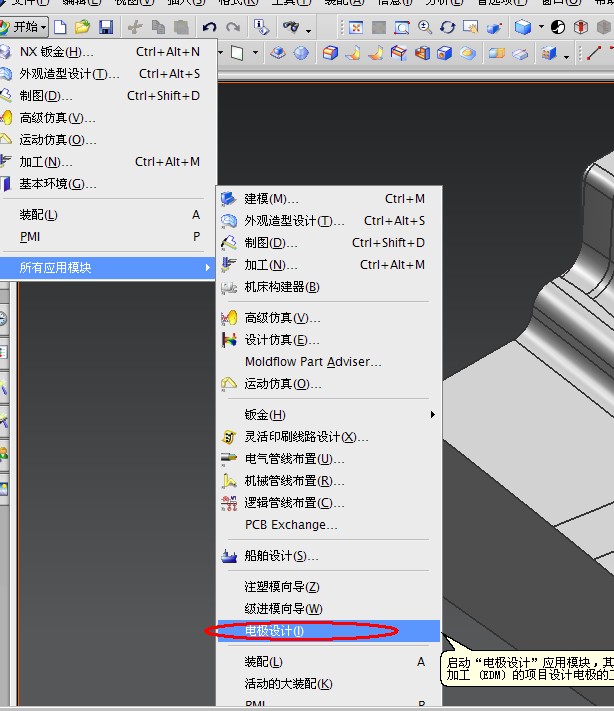Image resolution: width=614 pixels, height=711 pixels.
Task: Click the red box section view icon
Action: (580, 28)
